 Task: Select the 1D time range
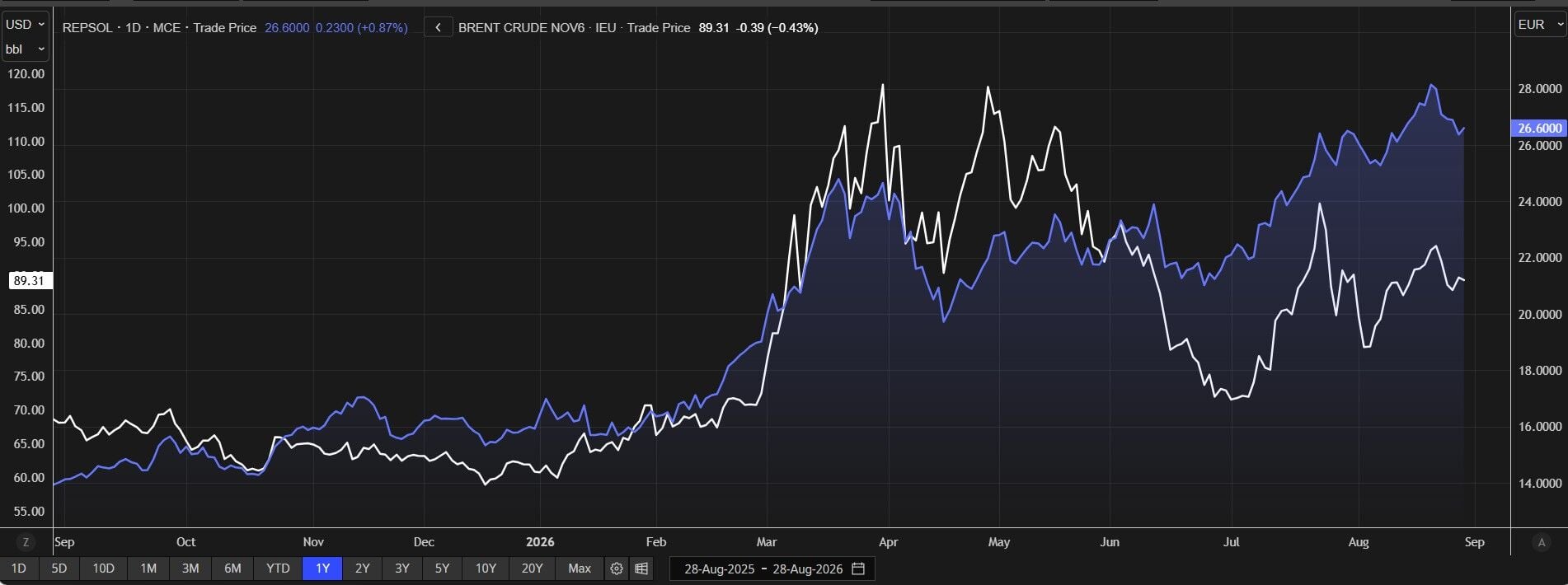(18, 569)
